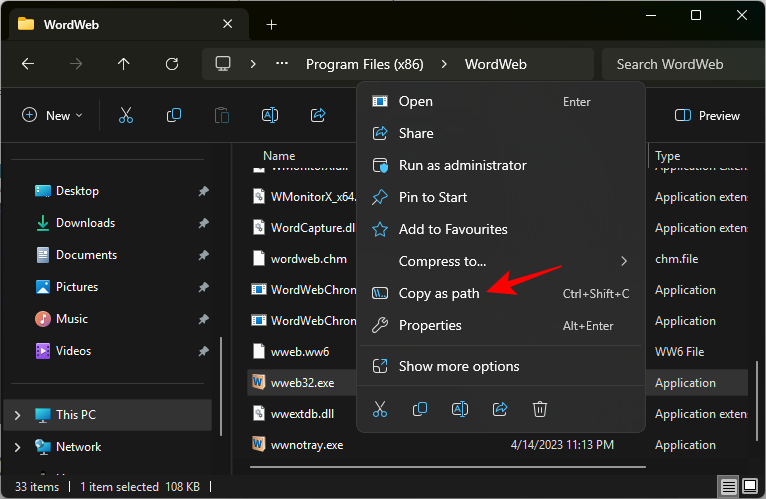This screenshot has height=499, width=766.
Task: Refresh the folder view
Action: tap(171, 64)
